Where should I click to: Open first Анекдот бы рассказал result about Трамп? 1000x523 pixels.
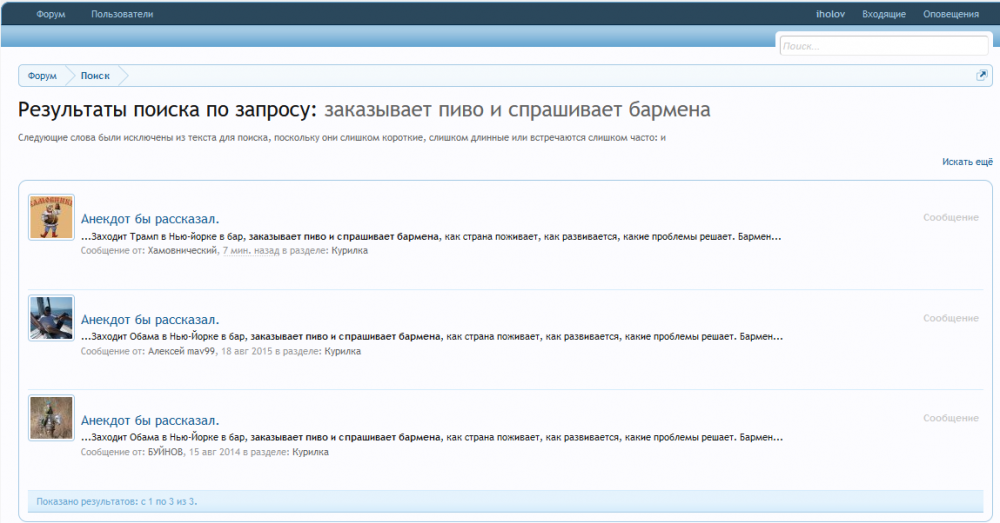pyautogui.click(x=150, y=220)
